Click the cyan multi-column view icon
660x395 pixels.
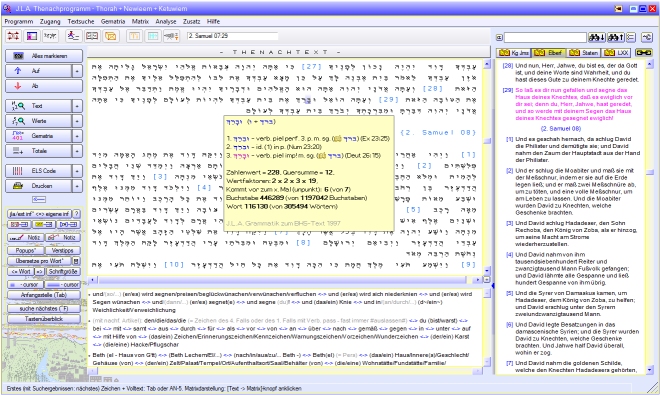[x=153, y=36]
